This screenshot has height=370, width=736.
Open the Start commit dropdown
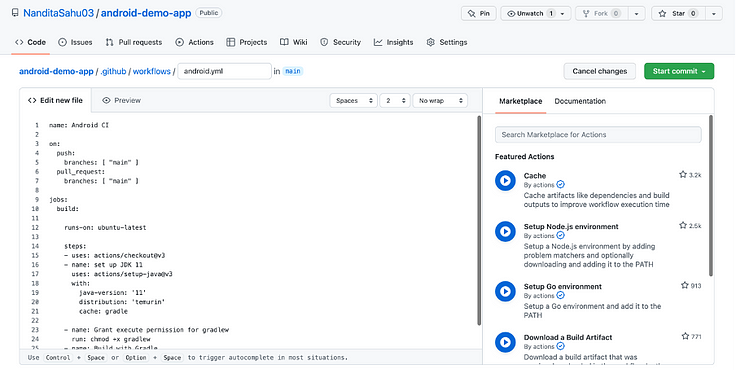[679, 71]
